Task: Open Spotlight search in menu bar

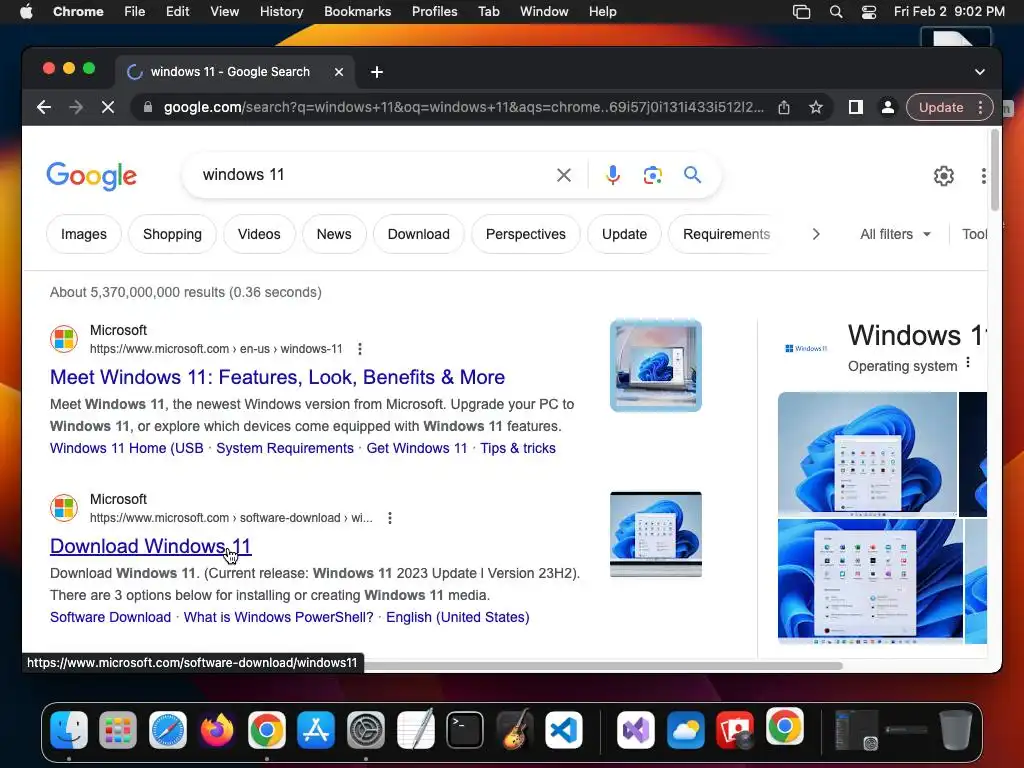Action: pos(836,12)
